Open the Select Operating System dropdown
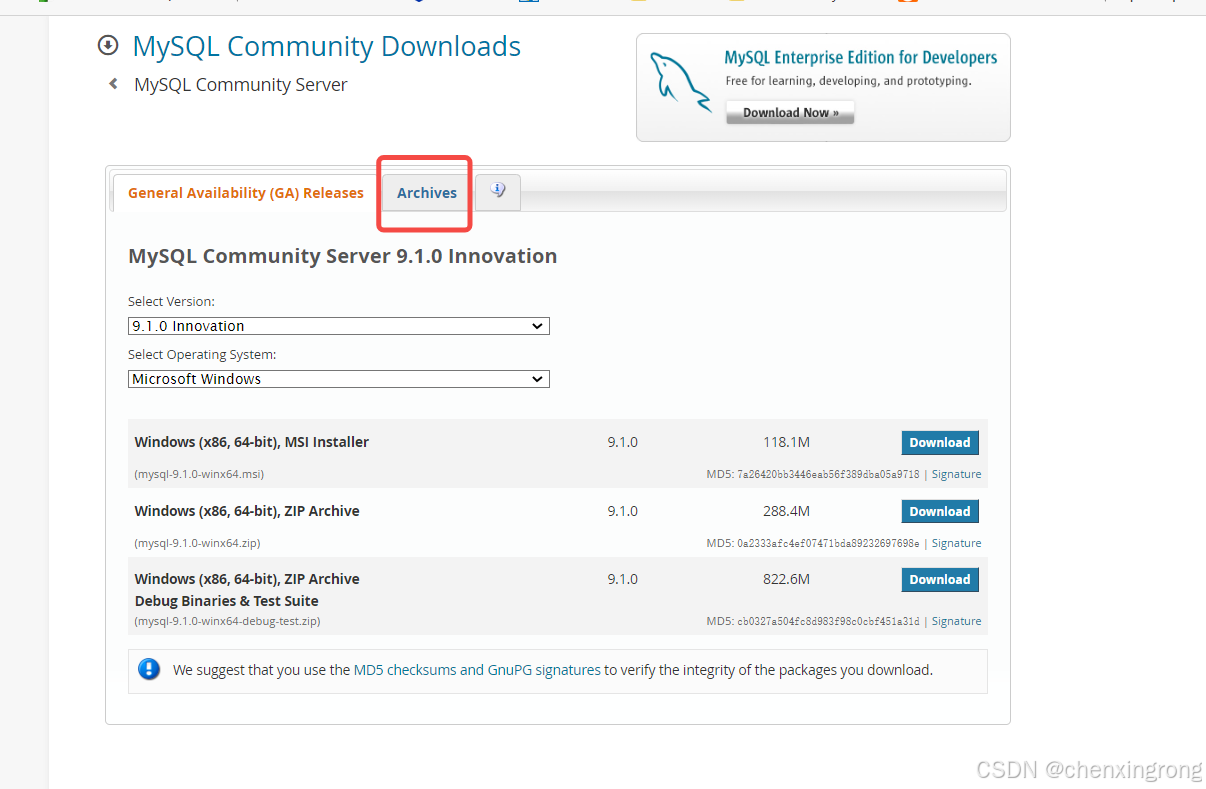The width and height of the screenshot is (1206, 789). [x=339, y=379]
